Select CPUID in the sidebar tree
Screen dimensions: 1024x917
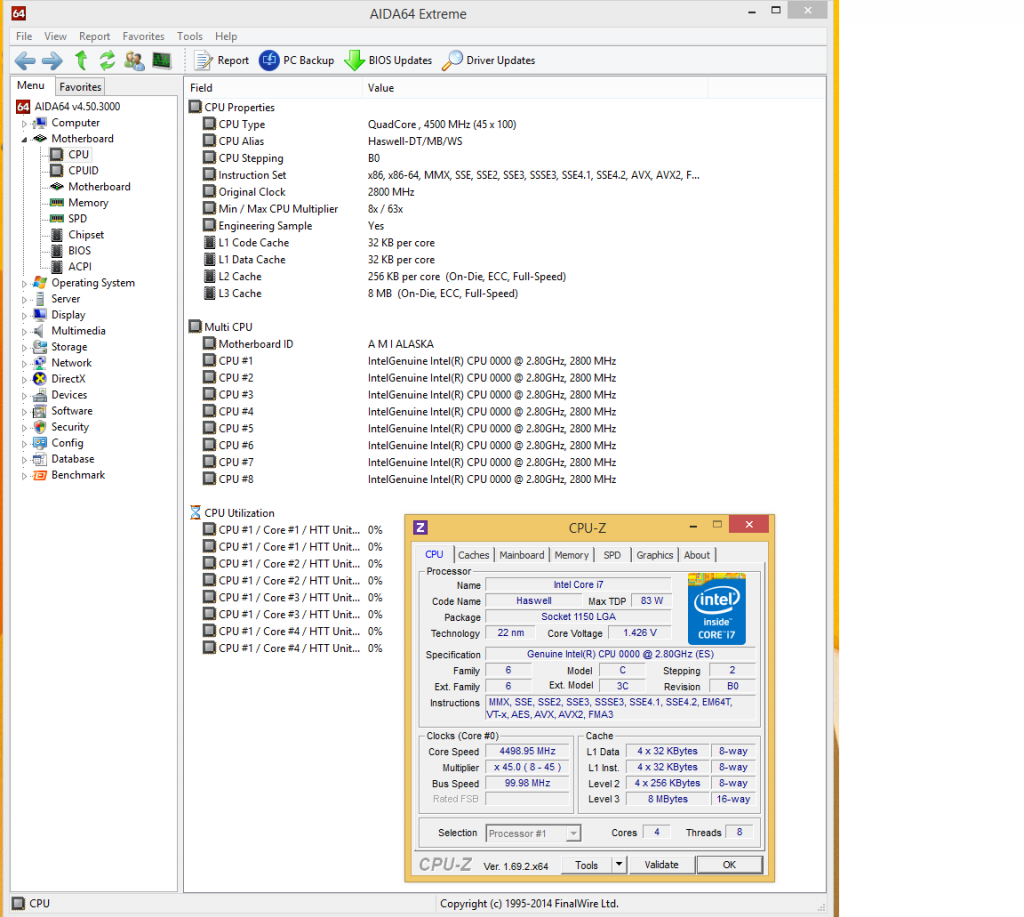point(83,171)
